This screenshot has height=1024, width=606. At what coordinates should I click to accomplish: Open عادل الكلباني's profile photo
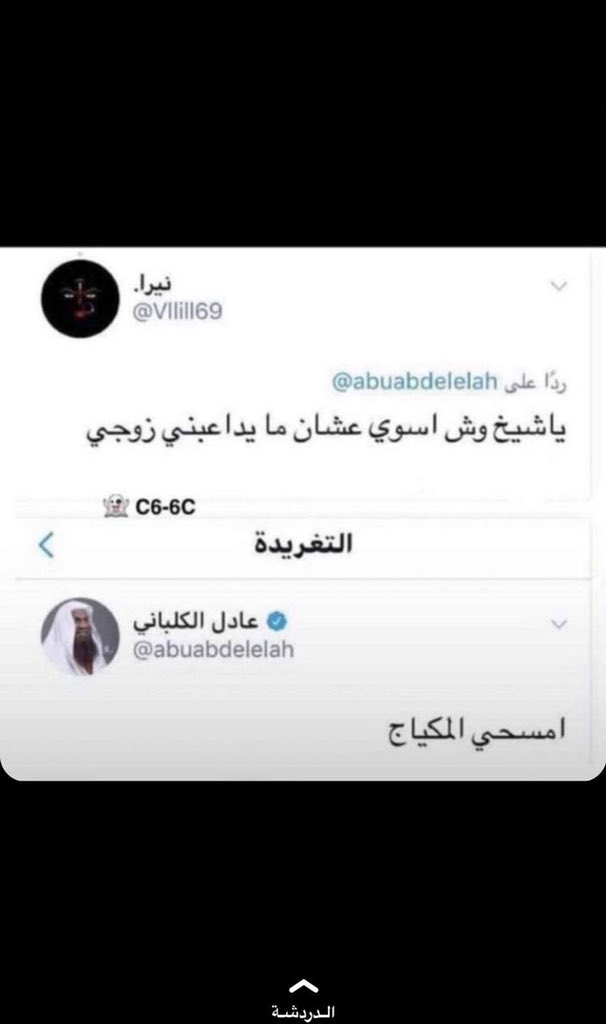point(80,637)
